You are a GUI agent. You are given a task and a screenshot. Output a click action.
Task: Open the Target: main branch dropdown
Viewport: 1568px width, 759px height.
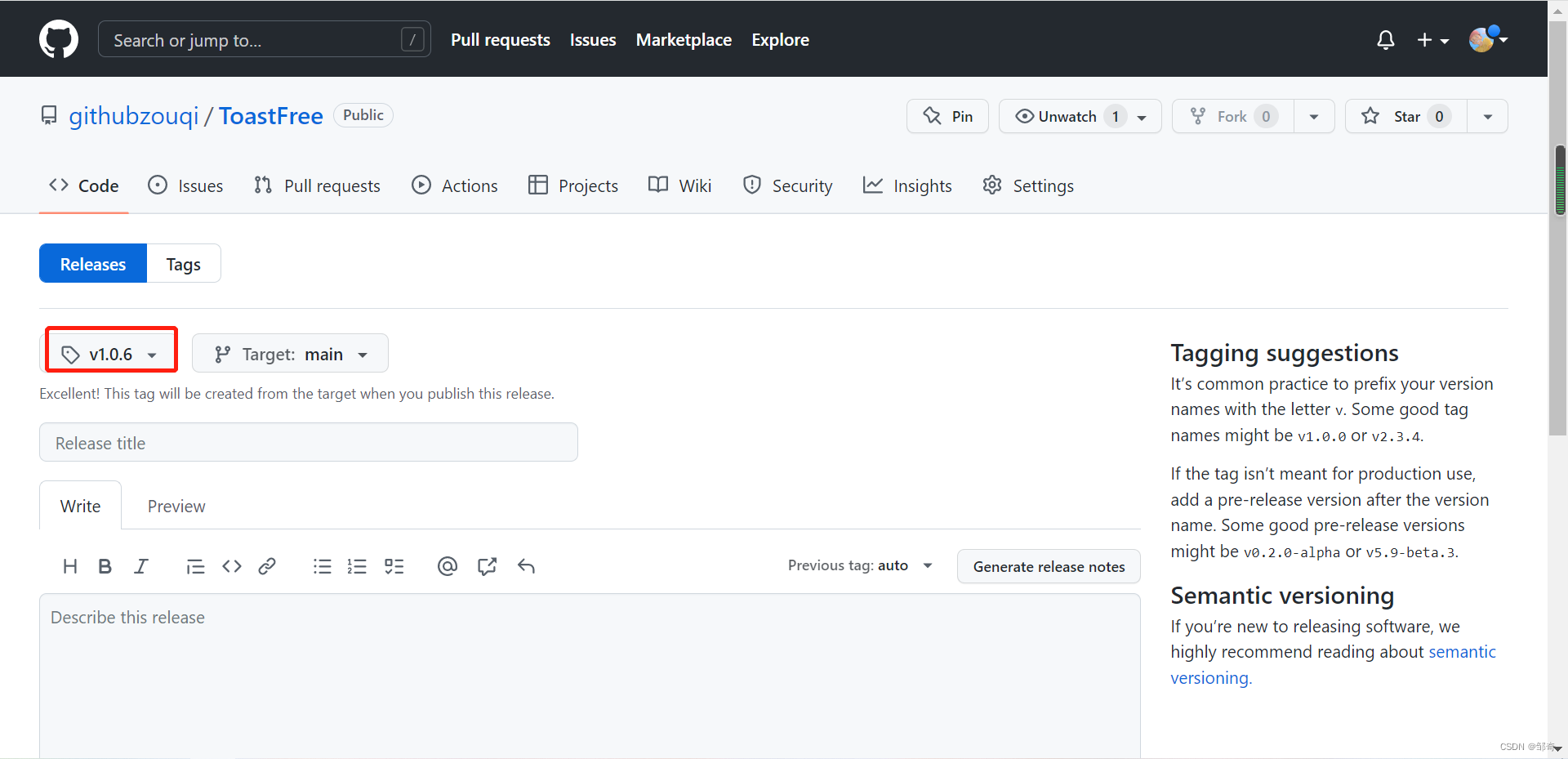290,354
